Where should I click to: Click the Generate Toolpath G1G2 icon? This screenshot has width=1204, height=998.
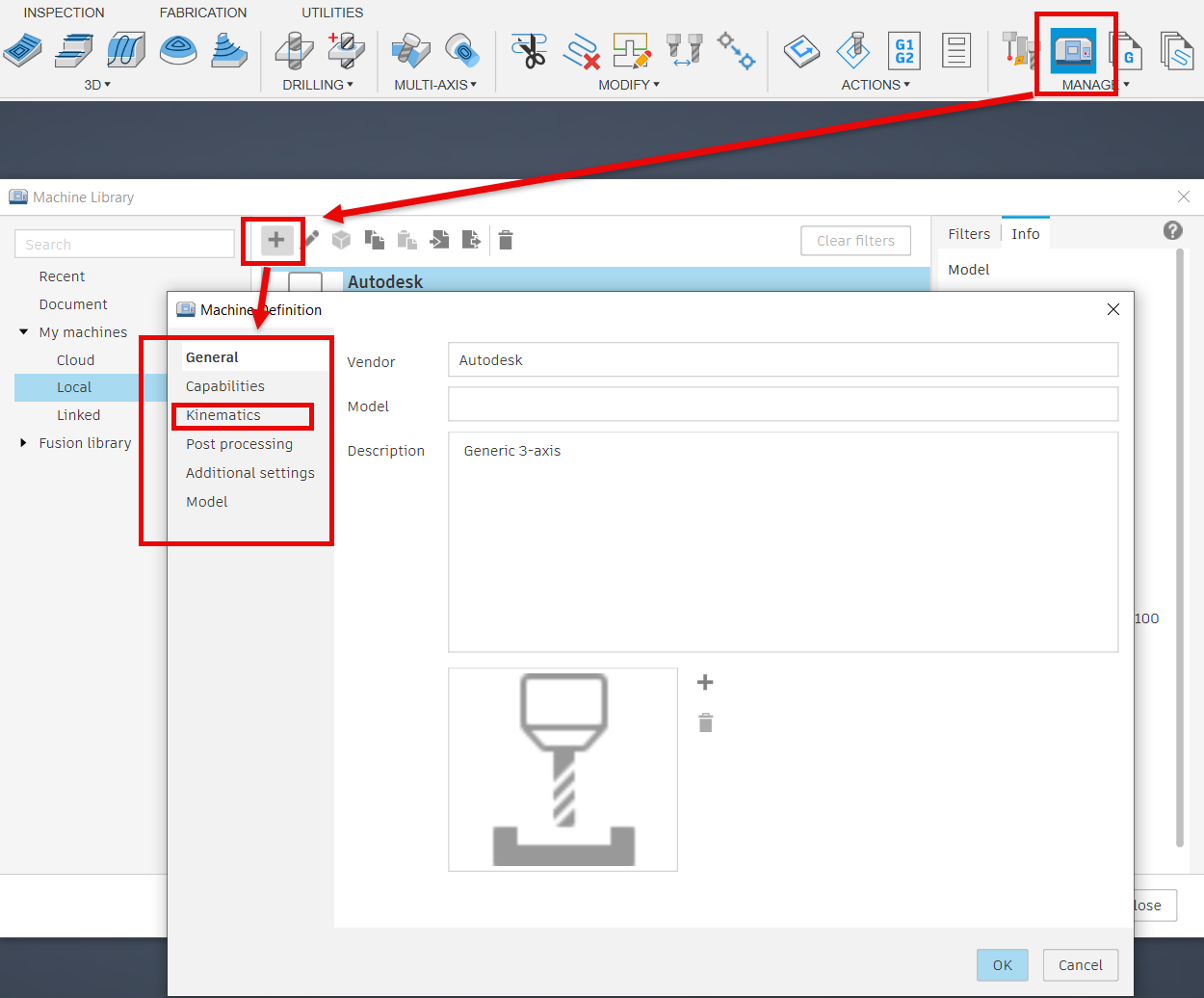click(x=903, y=50)
